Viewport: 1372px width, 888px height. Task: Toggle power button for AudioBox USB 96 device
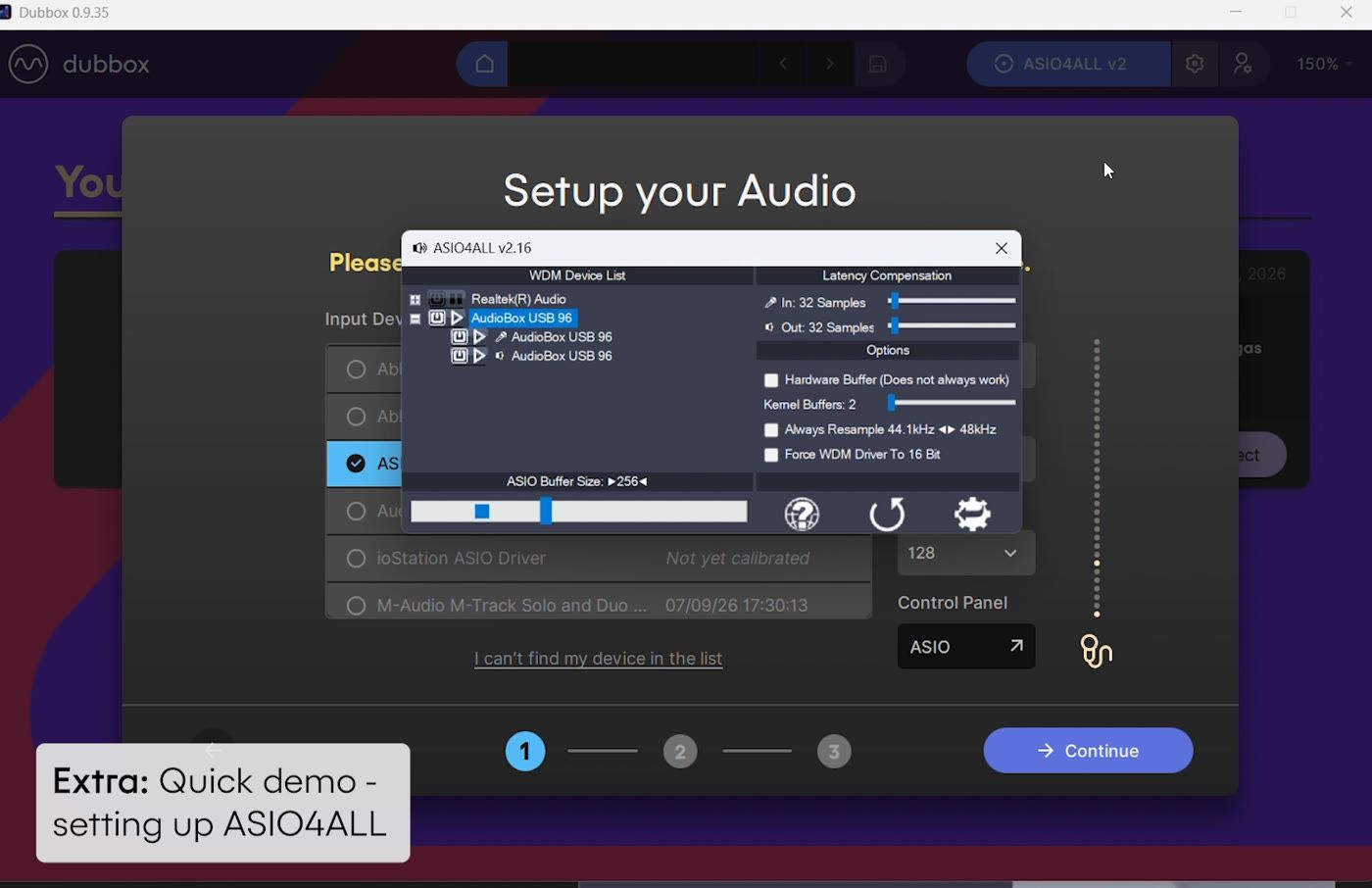[437, 318]
